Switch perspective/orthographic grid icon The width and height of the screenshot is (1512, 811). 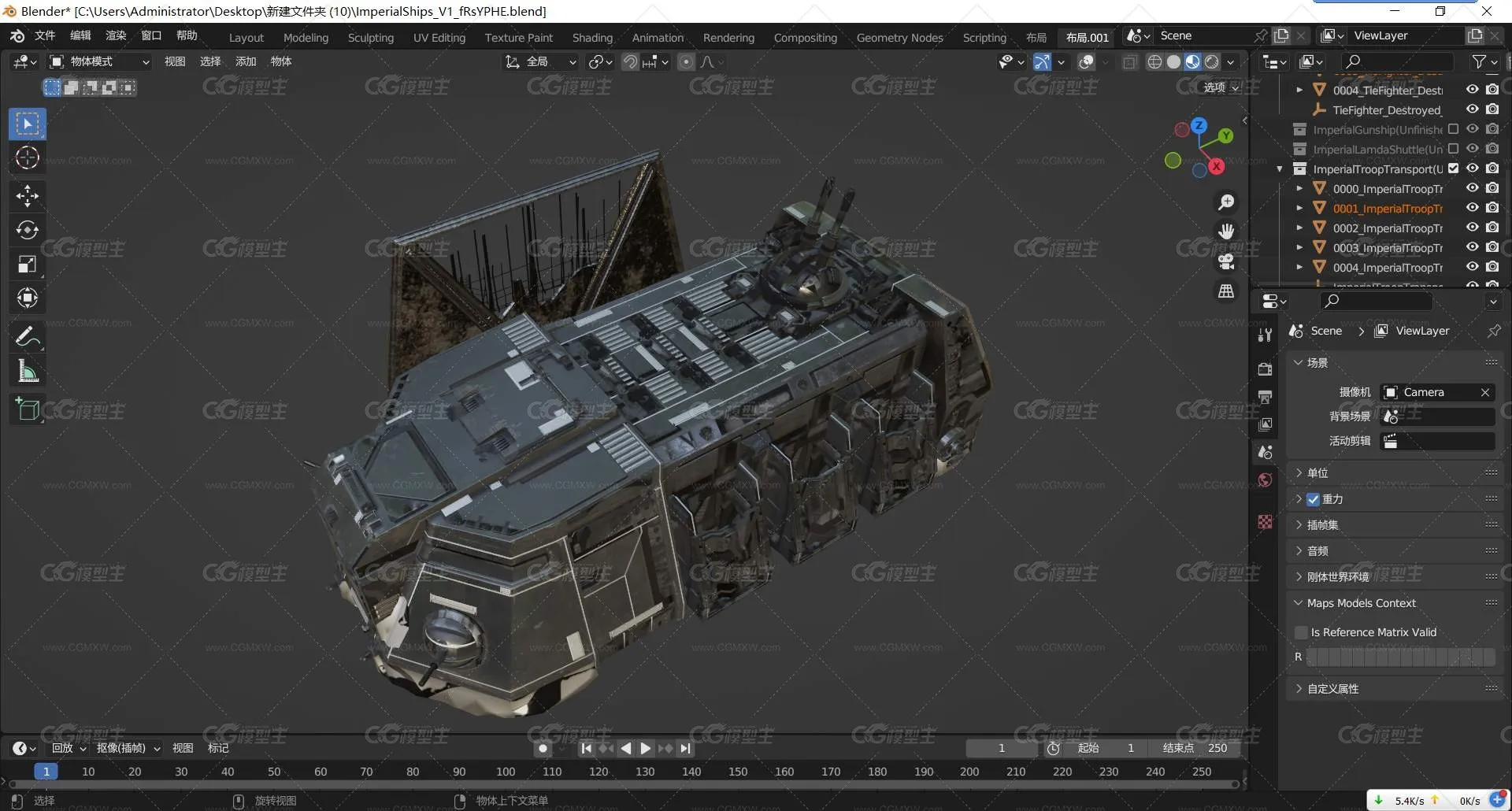tap(1226, 291)
